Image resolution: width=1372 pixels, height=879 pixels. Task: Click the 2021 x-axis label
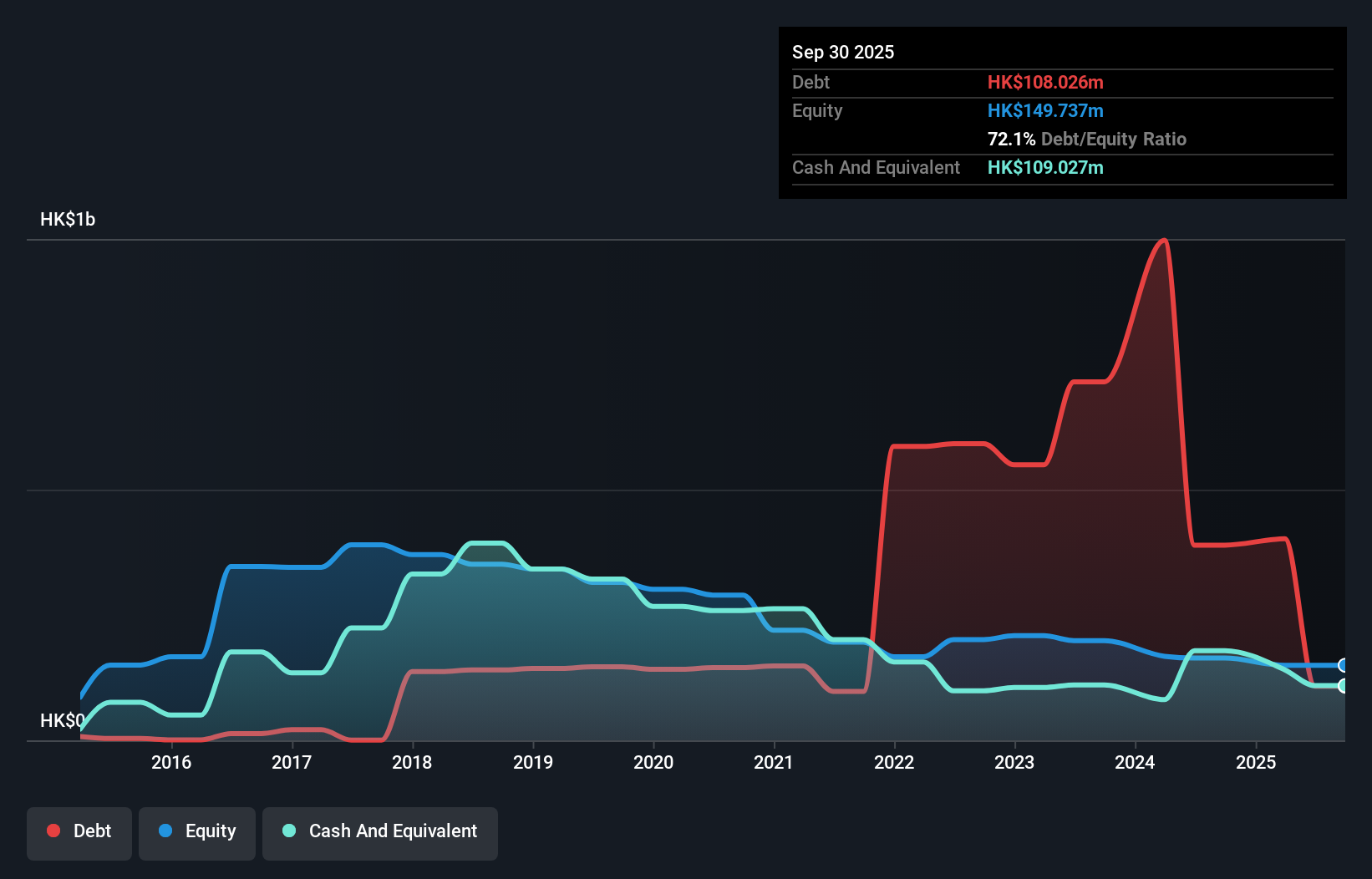point(774,762)
